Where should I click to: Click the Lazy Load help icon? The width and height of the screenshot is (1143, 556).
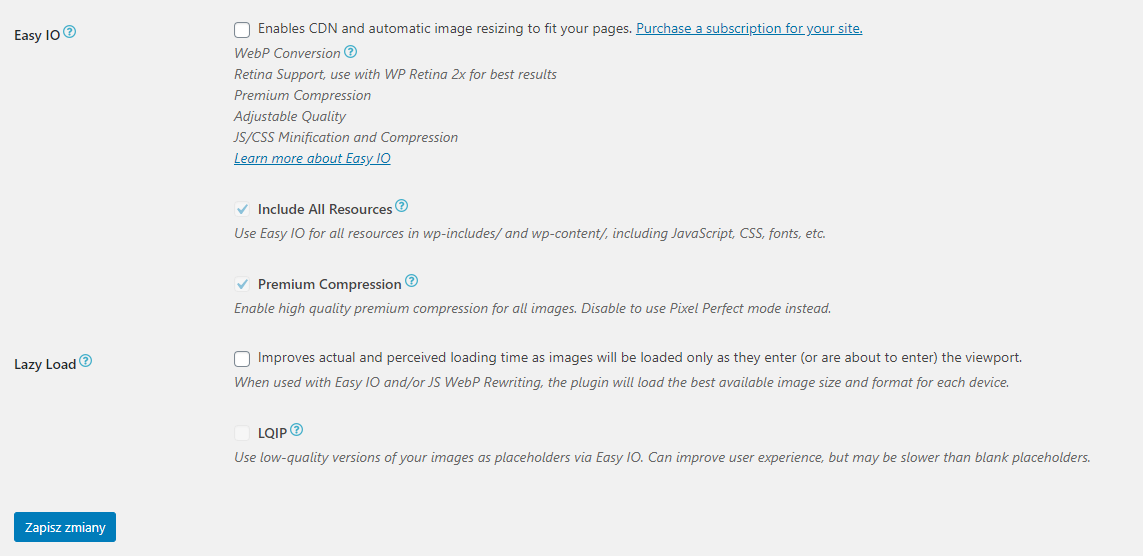[x=86, y=361]
